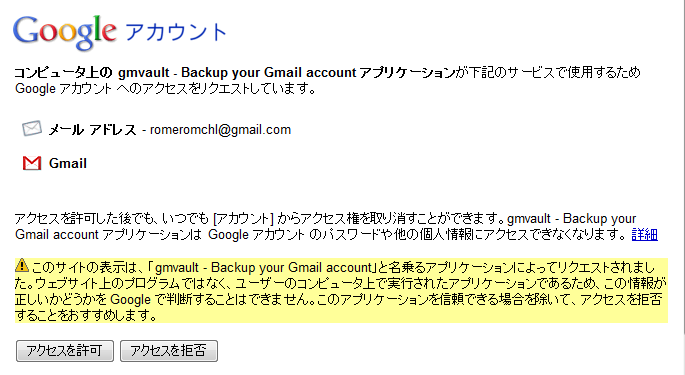Click the yellow warning triangle icon
The image size is (685, 375).
[21, 265]
